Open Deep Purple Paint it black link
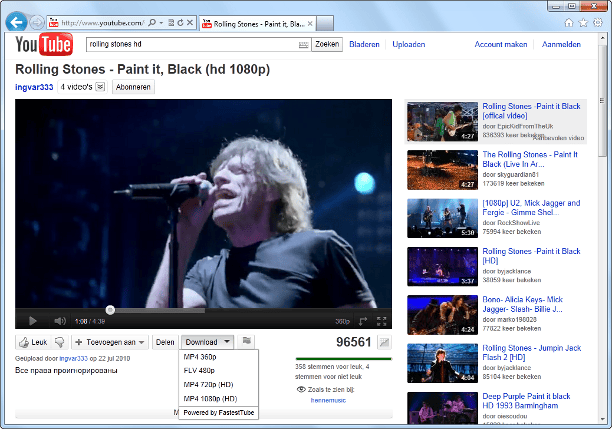Viewport: 612px width, 429px height. (x=526, y=401)
